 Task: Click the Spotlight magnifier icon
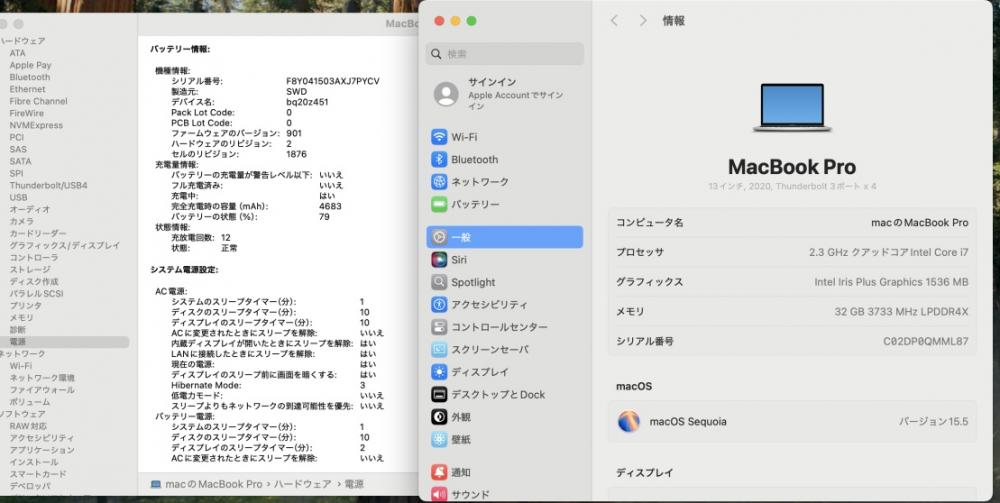pyautogui.click(x=439, y=282)
